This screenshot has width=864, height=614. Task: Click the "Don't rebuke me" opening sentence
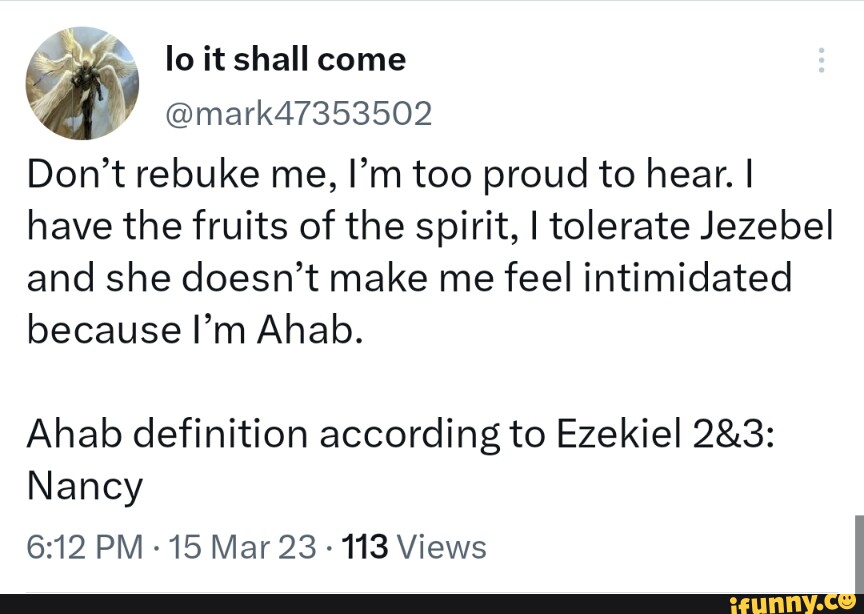coord(161,177)
